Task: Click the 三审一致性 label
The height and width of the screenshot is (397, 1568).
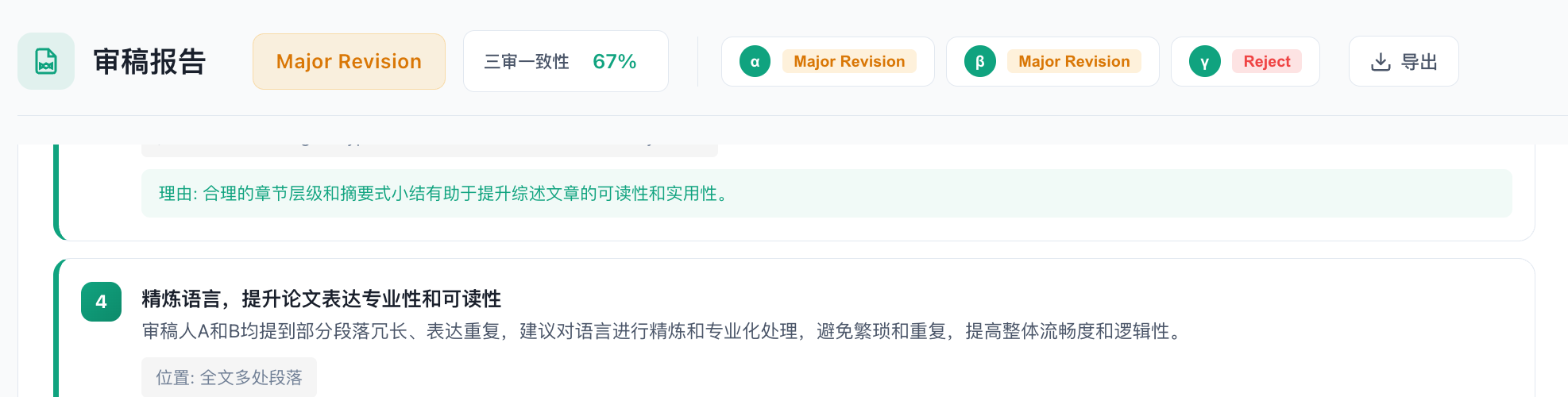Action: (527, 61)
